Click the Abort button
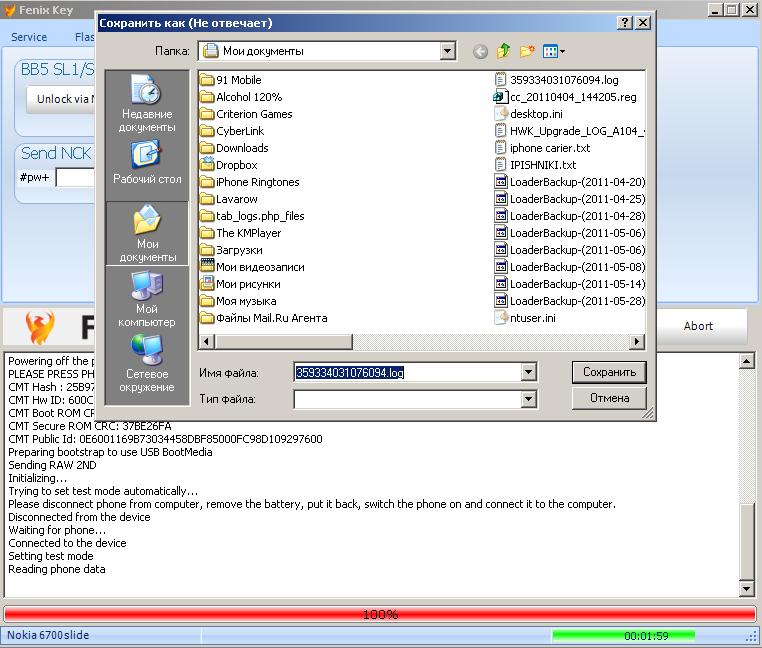Screen dimensions: 762x648 698,326
